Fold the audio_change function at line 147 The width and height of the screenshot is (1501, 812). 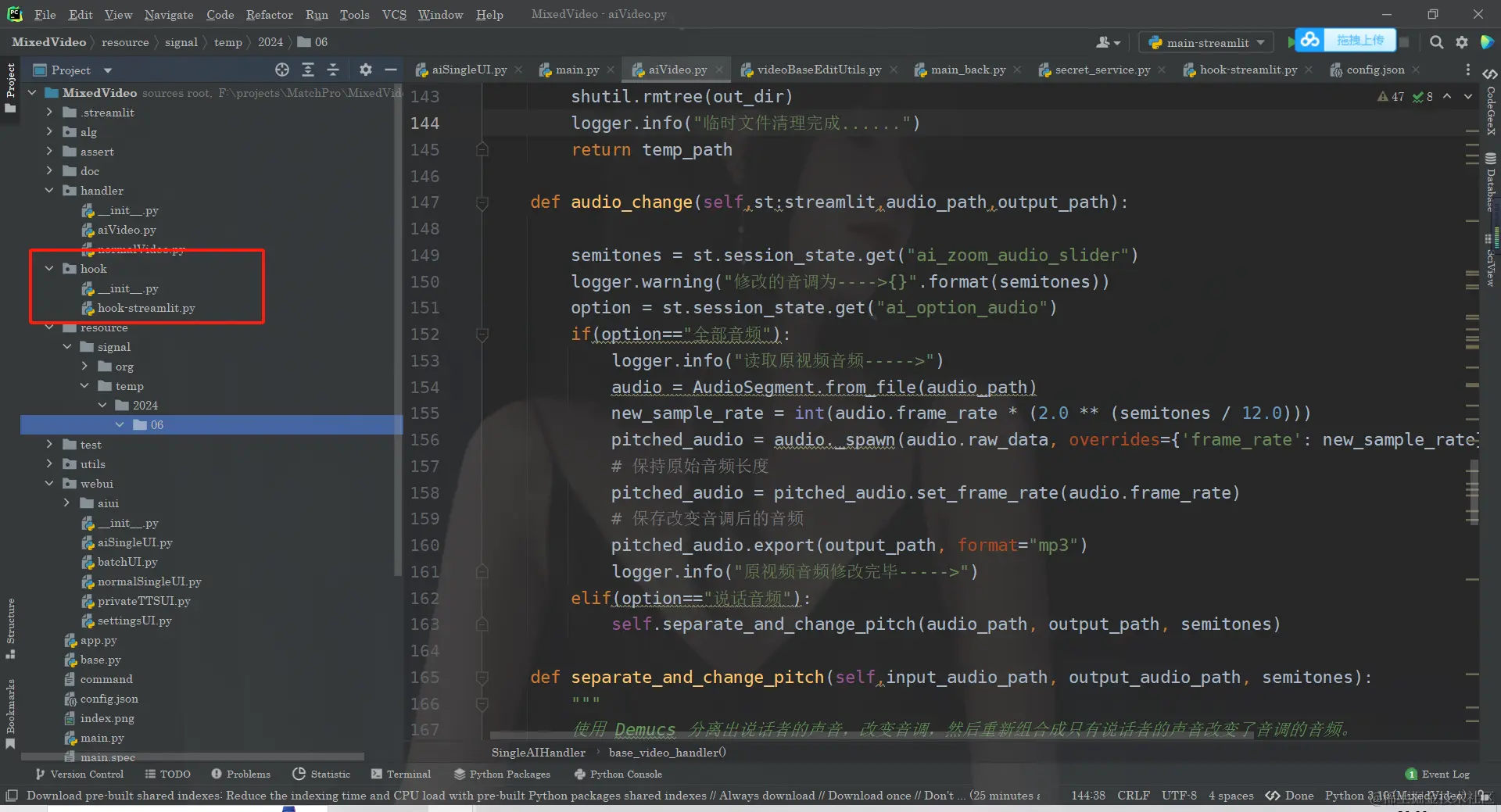(482, 202)
